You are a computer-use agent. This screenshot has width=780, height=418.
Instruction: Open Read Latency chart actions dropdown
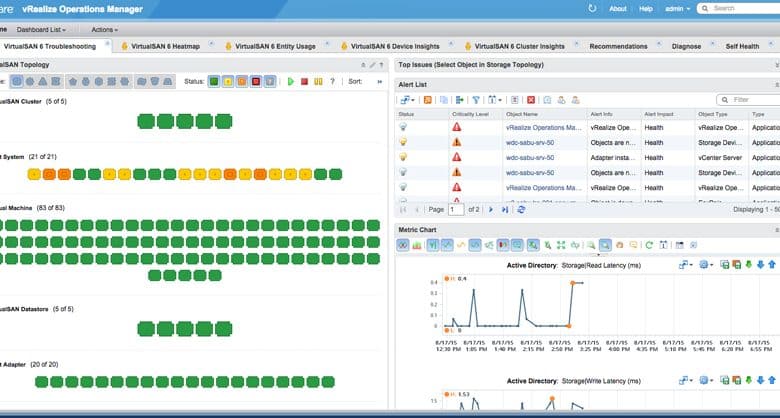[685, 265]
